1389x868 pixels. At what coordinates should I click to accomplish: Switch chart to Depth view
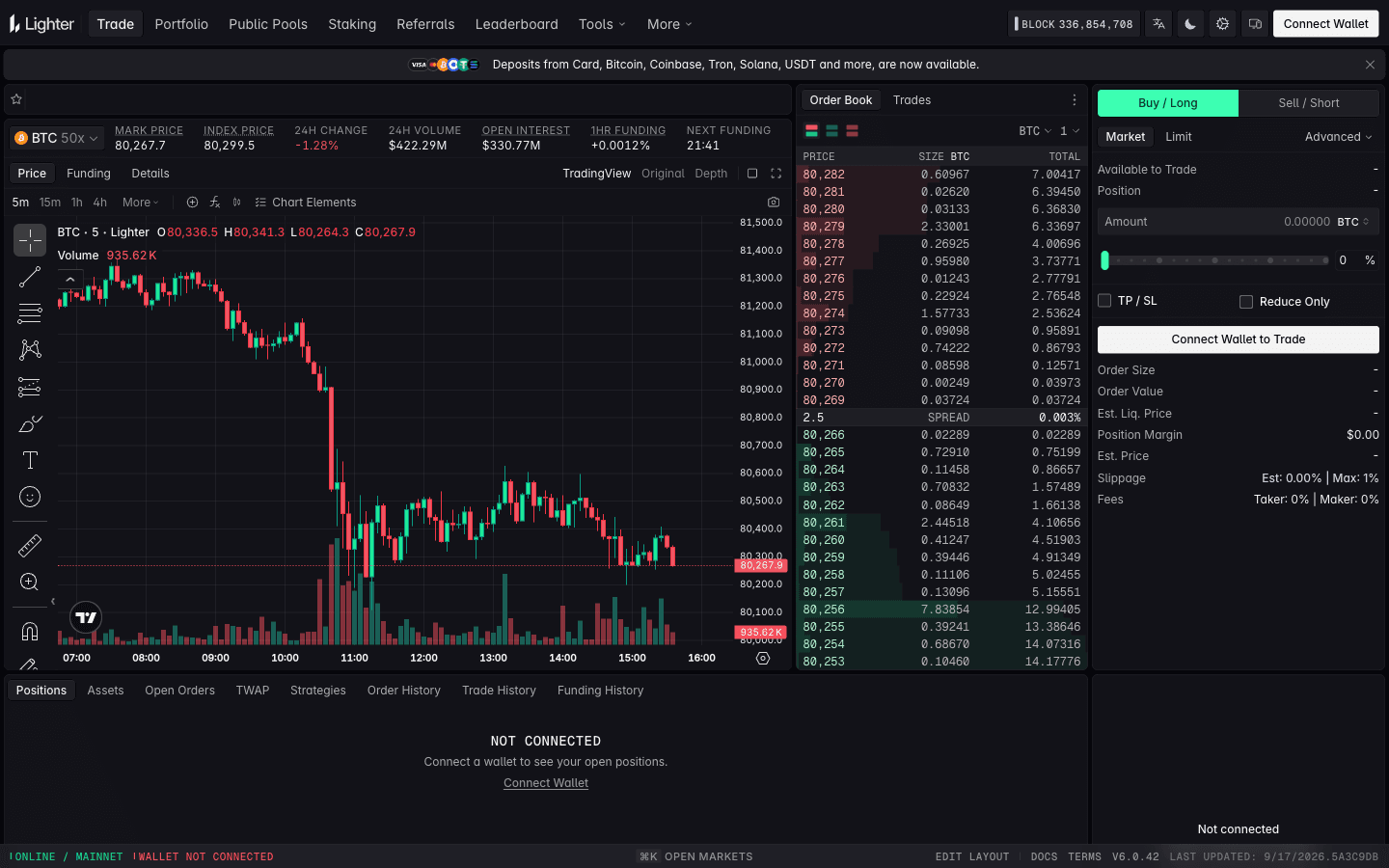pyautogui.click(x=711, y=174)
